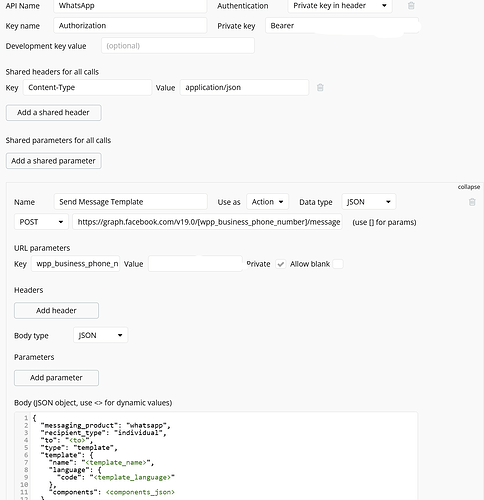Select the <template_language> placeholder in body
The height and width of the screenshot is (500, 484).
point(132,477)
